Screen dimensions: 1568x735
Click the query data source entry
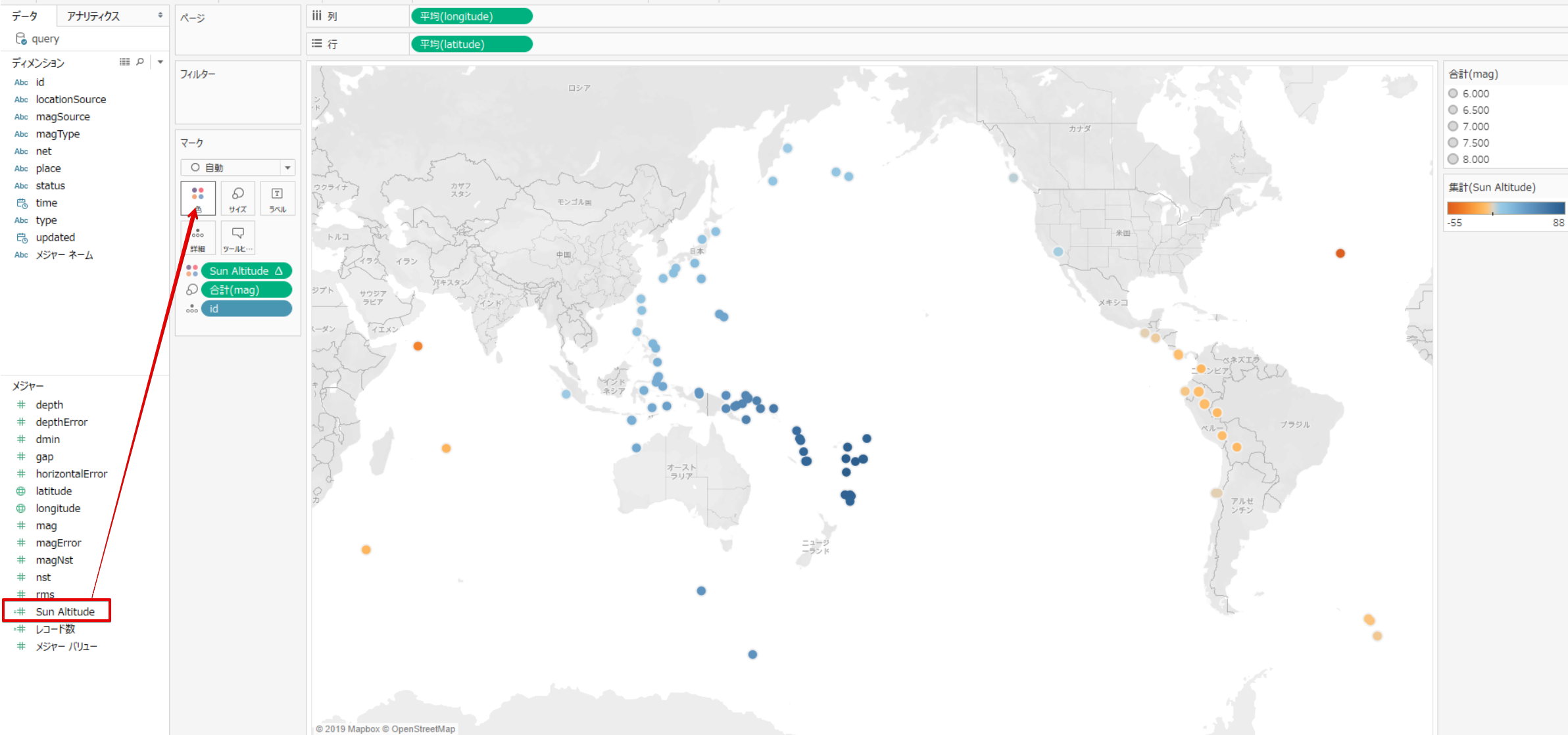(45, 38)
